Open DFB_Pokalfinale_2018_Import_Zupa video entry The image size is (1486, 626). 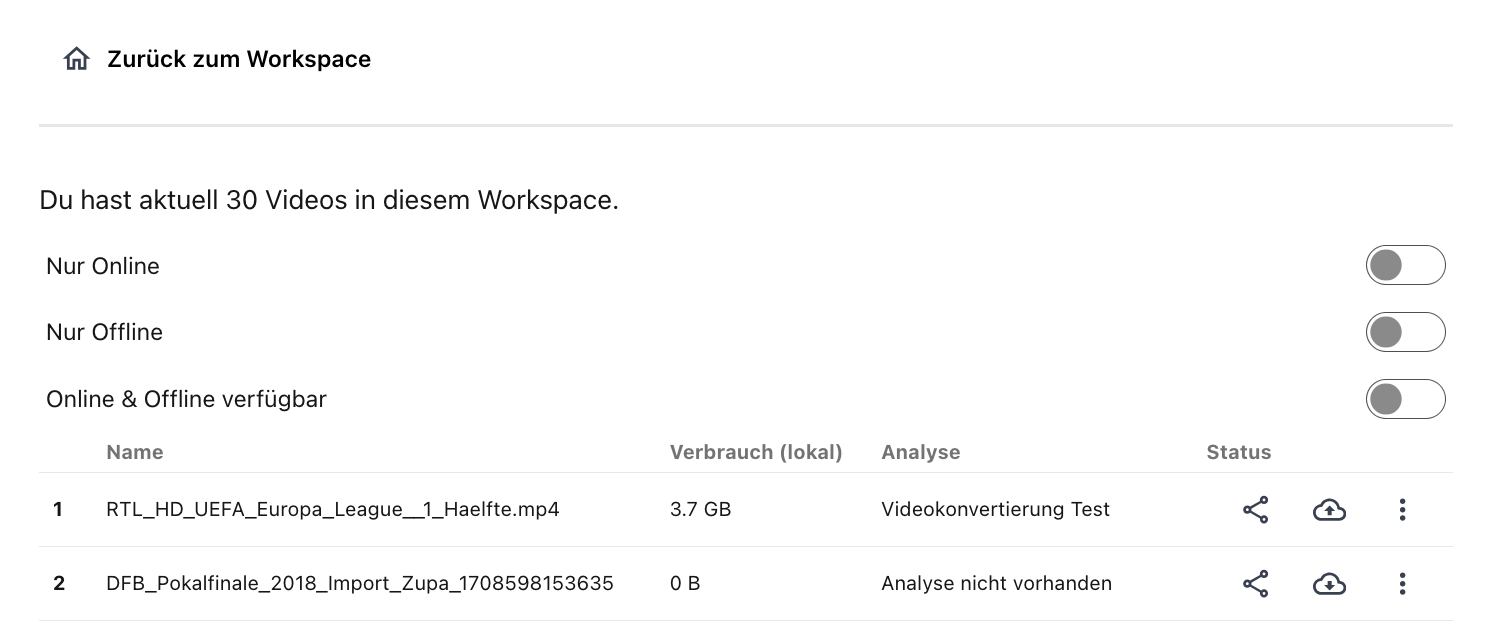[359, 584]
